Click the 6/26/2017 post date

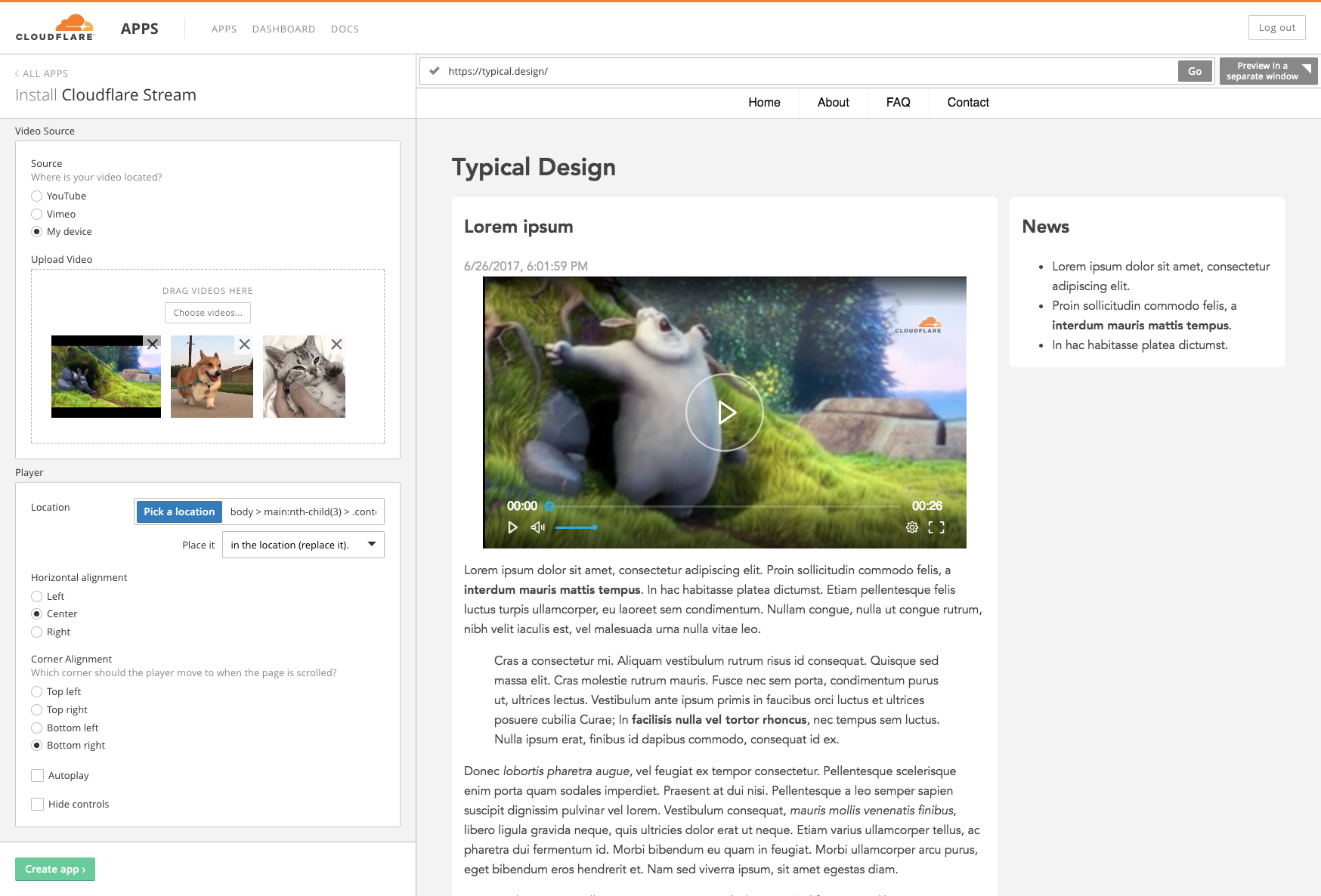[x=526, y=266]
